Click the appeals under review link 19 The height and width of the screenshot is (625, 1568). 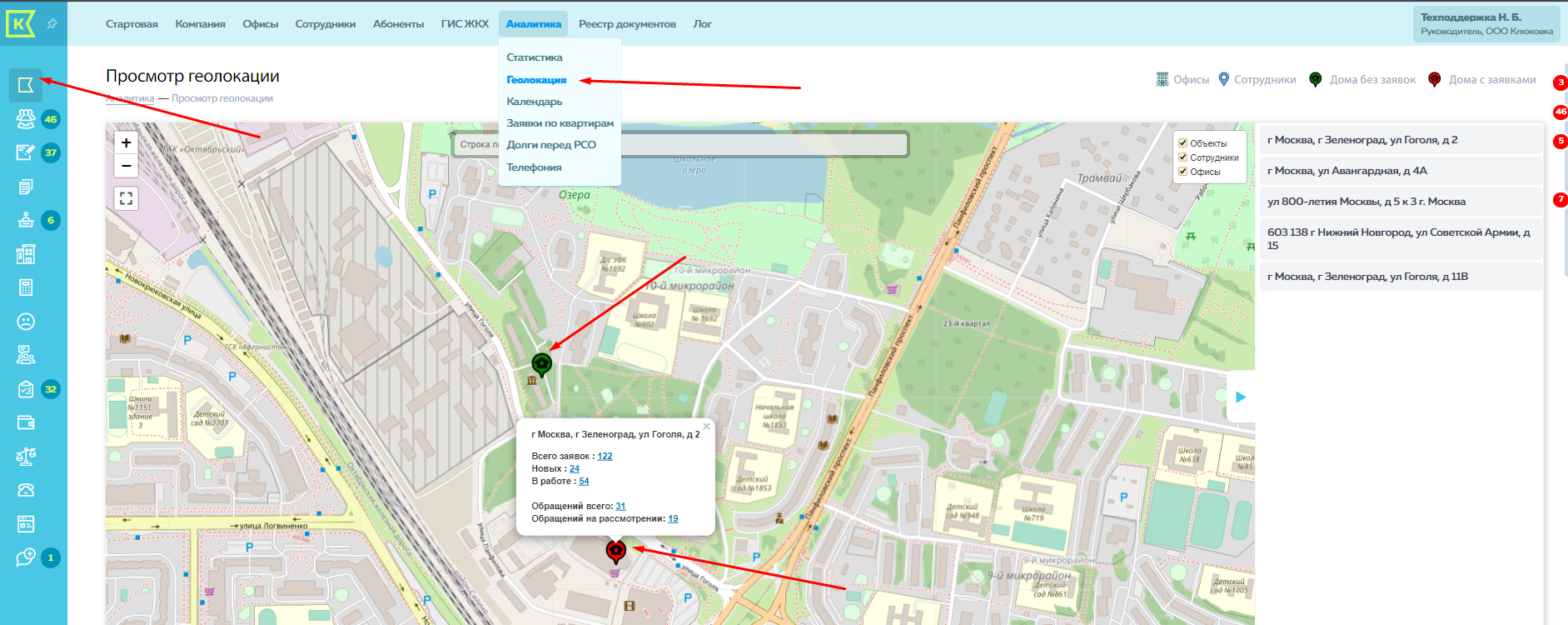click(x=673, y=518)
